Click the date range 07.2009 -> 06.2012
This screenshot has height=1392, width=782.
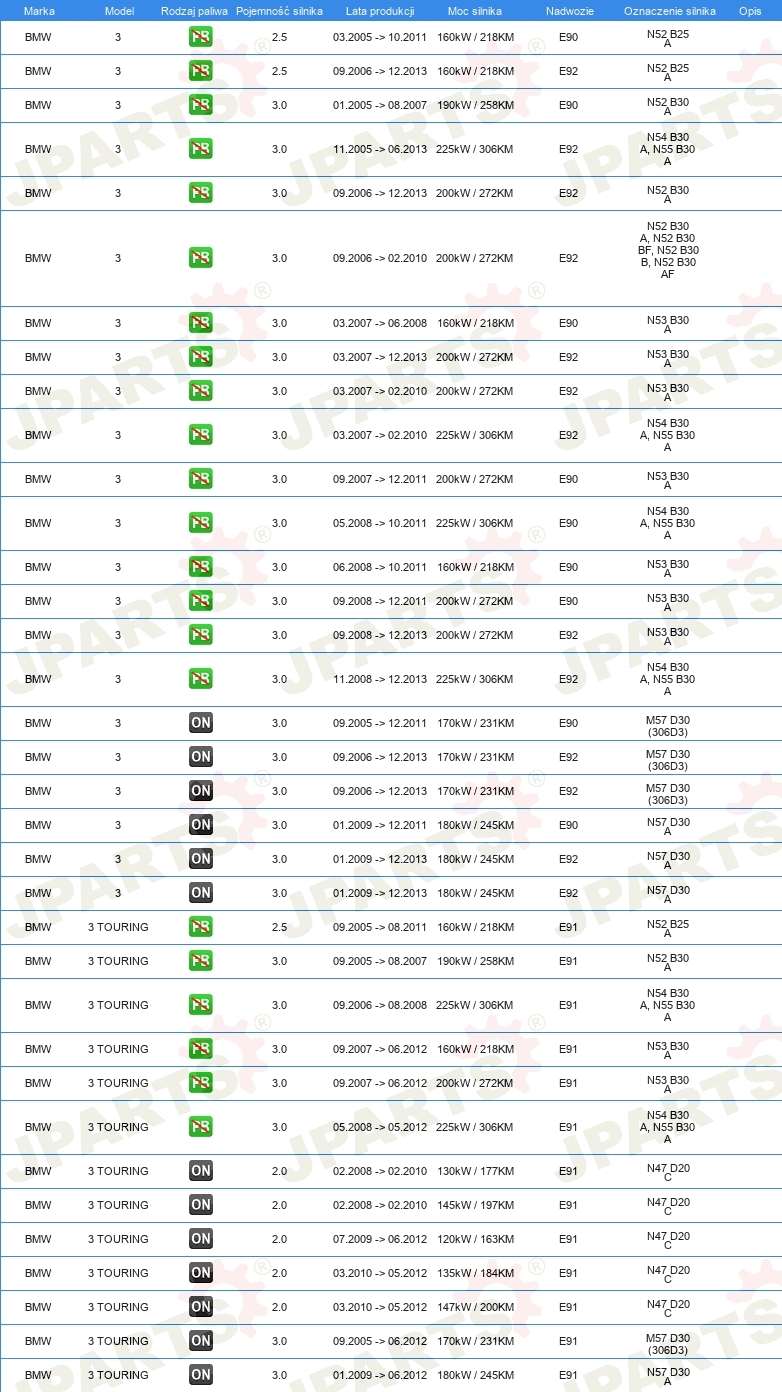point(380,1240)
